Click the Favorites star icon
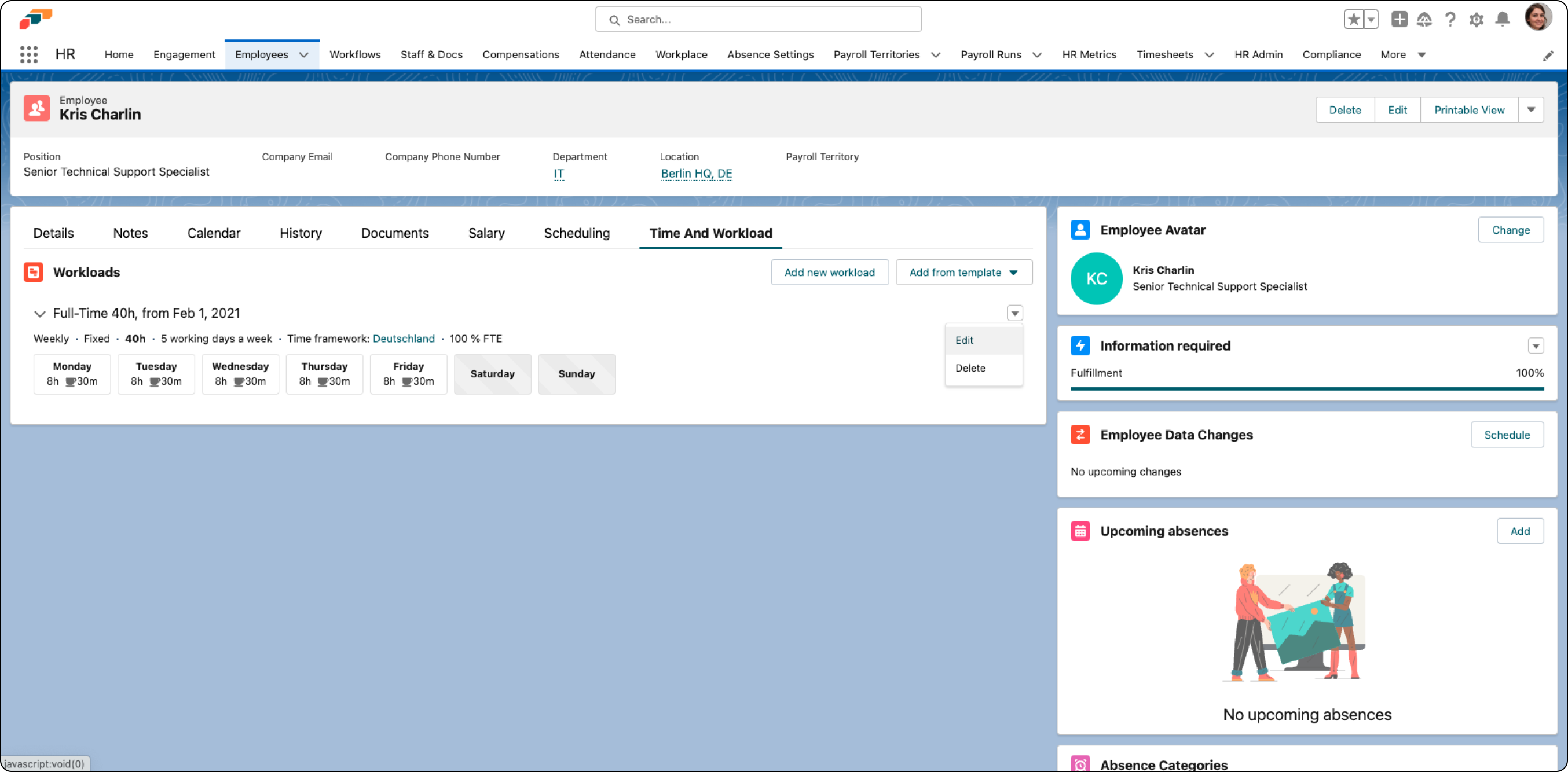The height and width of the screenshot is (772, 1568). (1354, 20)
